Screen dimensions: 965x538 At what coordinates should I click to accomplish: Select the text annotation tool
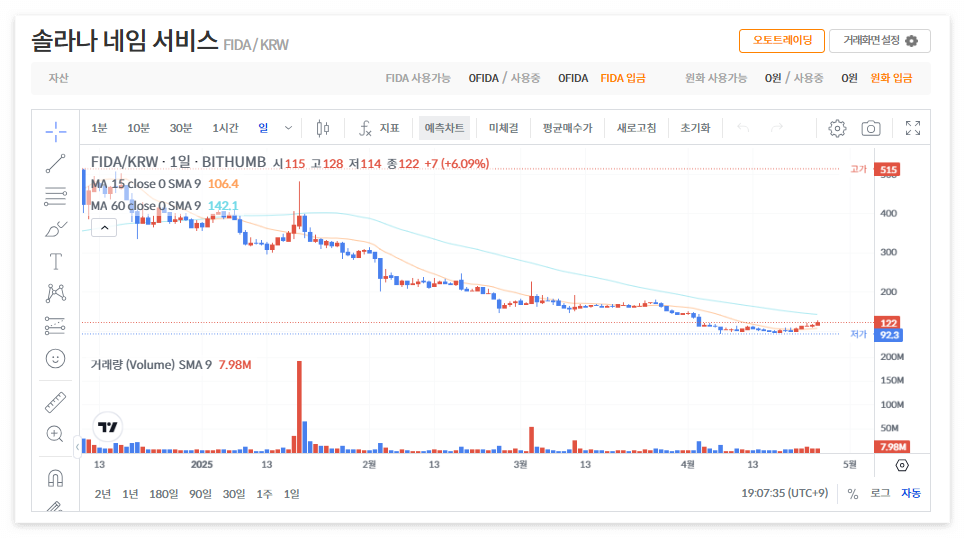55,262
